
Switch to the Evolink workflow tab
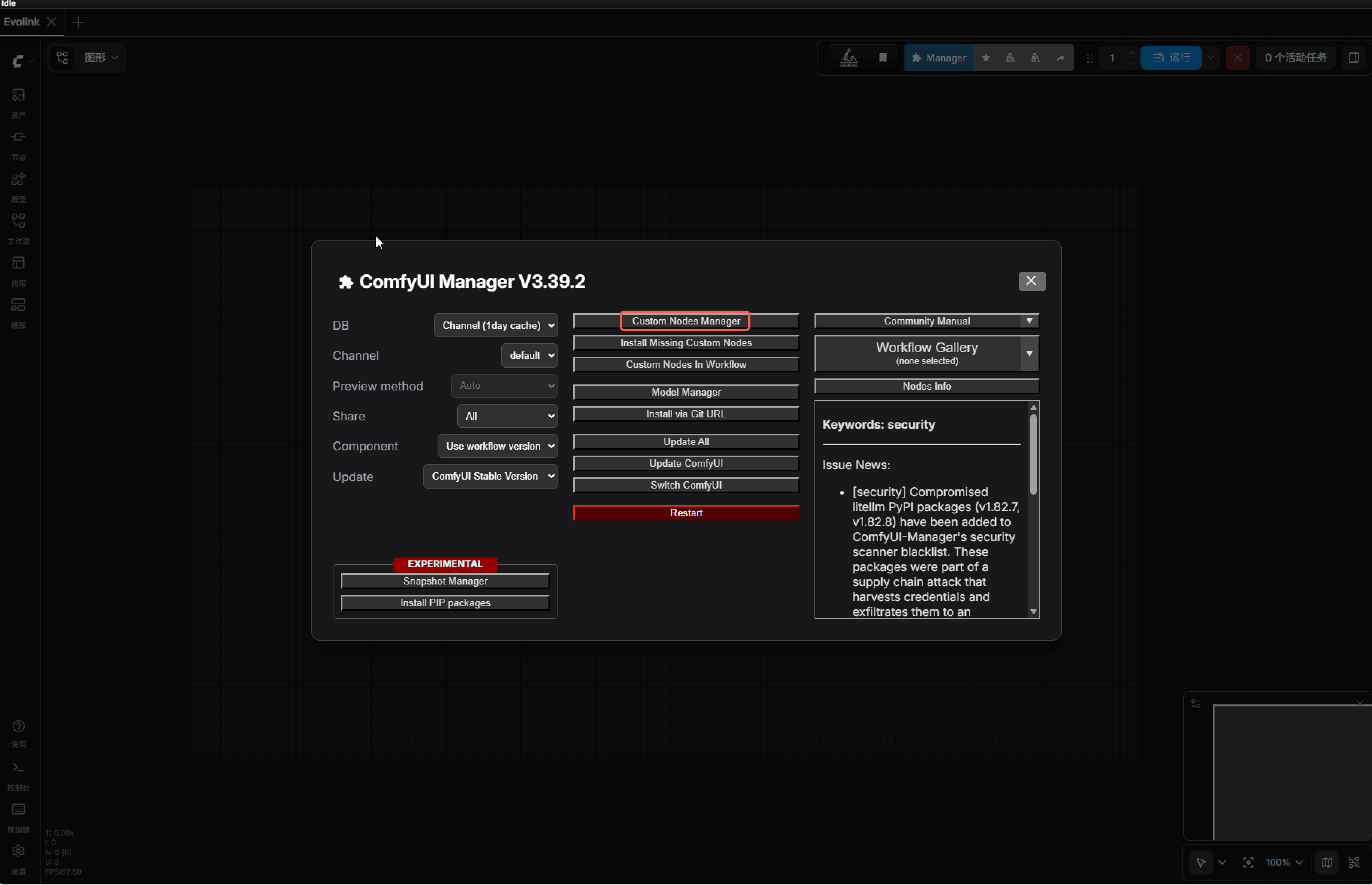click(22, 22)
